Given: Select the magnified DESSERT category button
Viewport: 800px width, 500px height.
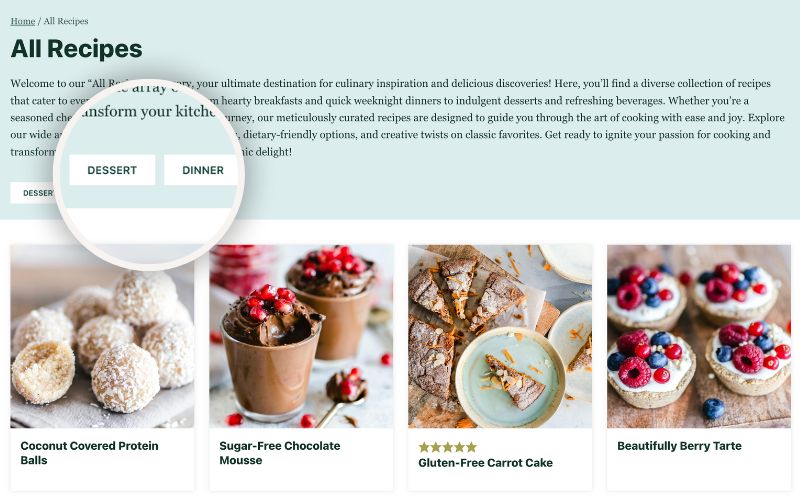Looking at the screenshot, I should (112, 170).
